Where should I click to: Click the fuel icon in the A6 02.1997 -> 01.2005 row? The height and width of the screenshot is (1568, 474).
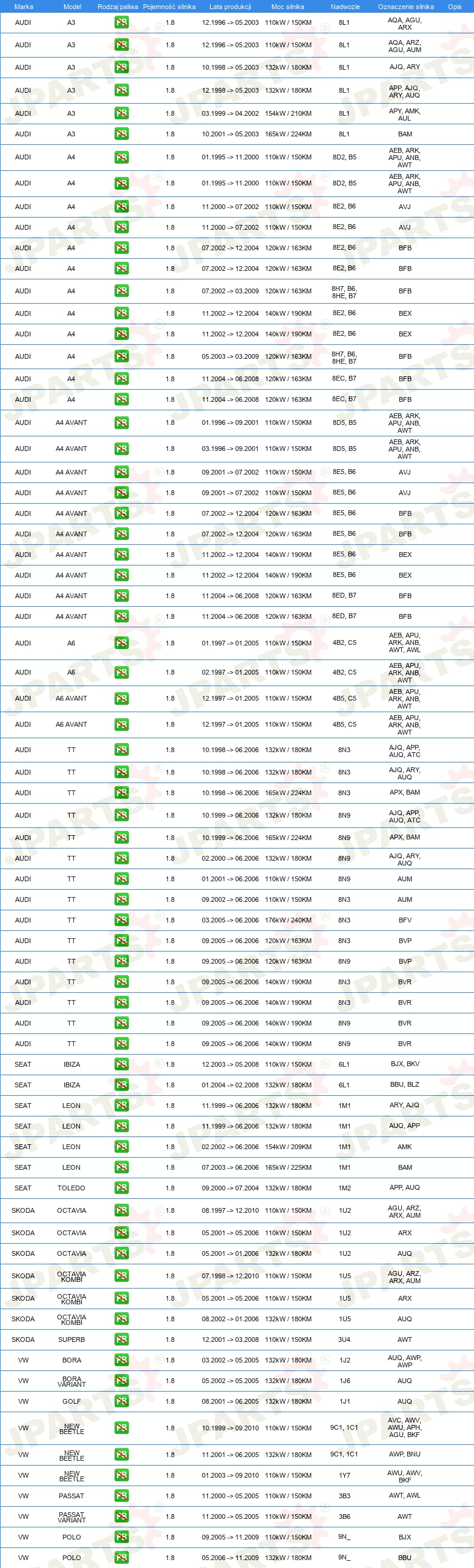(122, 673)
